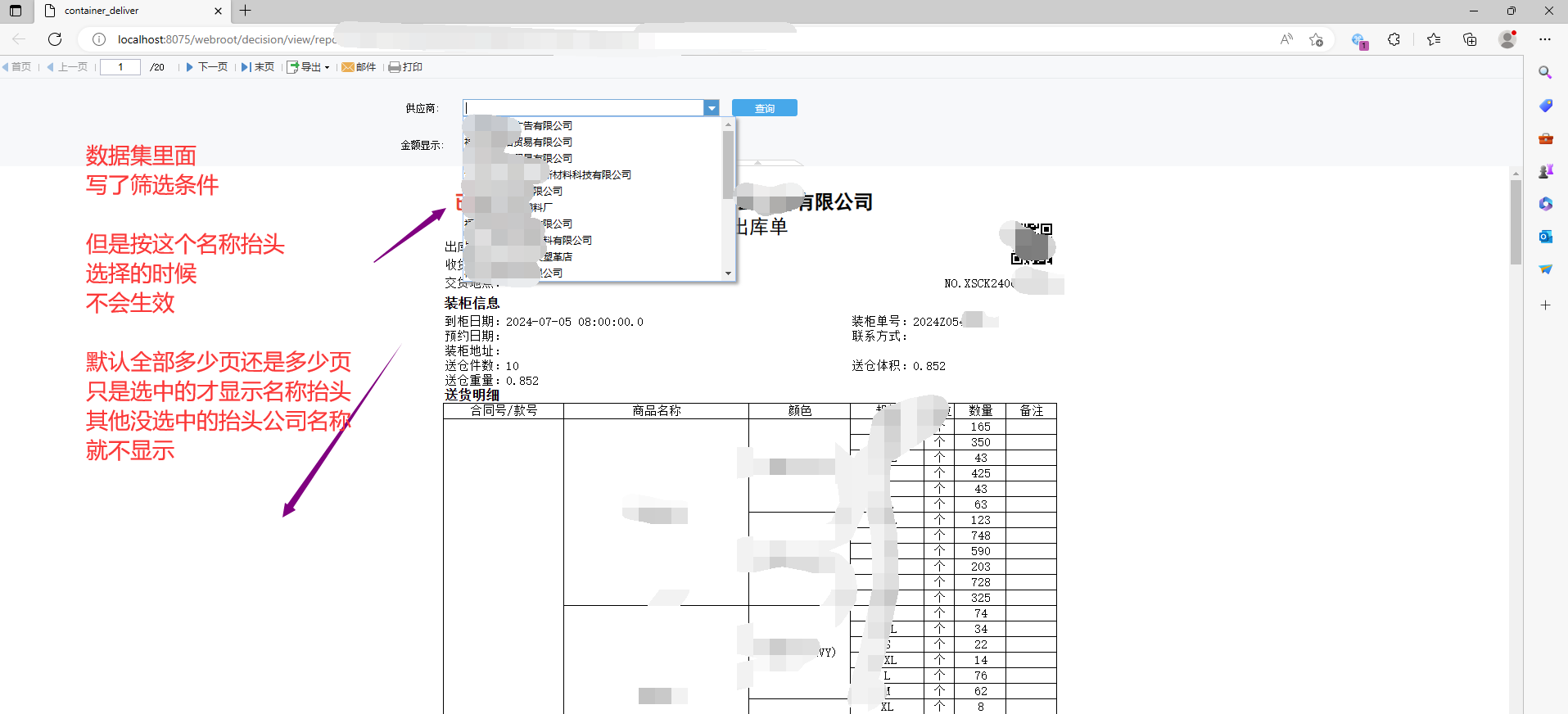Open the sidebar Tools briefcase icon
Image resolution: width=1568 pixels, height=714 pixels.
tap(1545, 138)
